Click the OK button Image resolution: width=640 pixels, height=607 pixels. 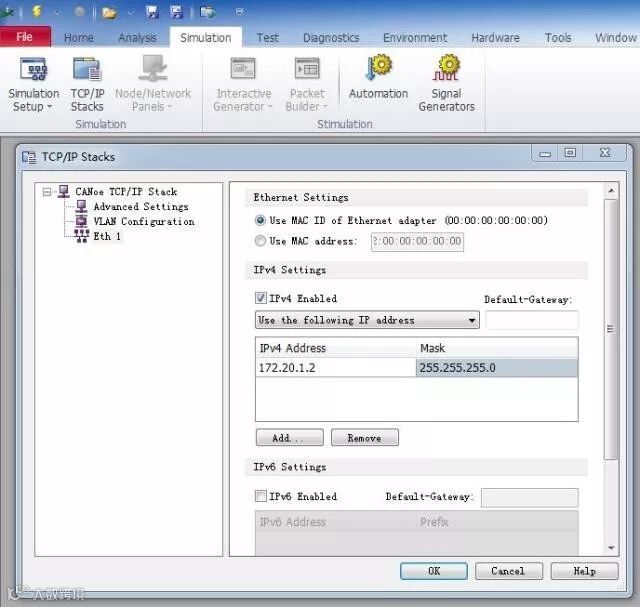(434, 571)
